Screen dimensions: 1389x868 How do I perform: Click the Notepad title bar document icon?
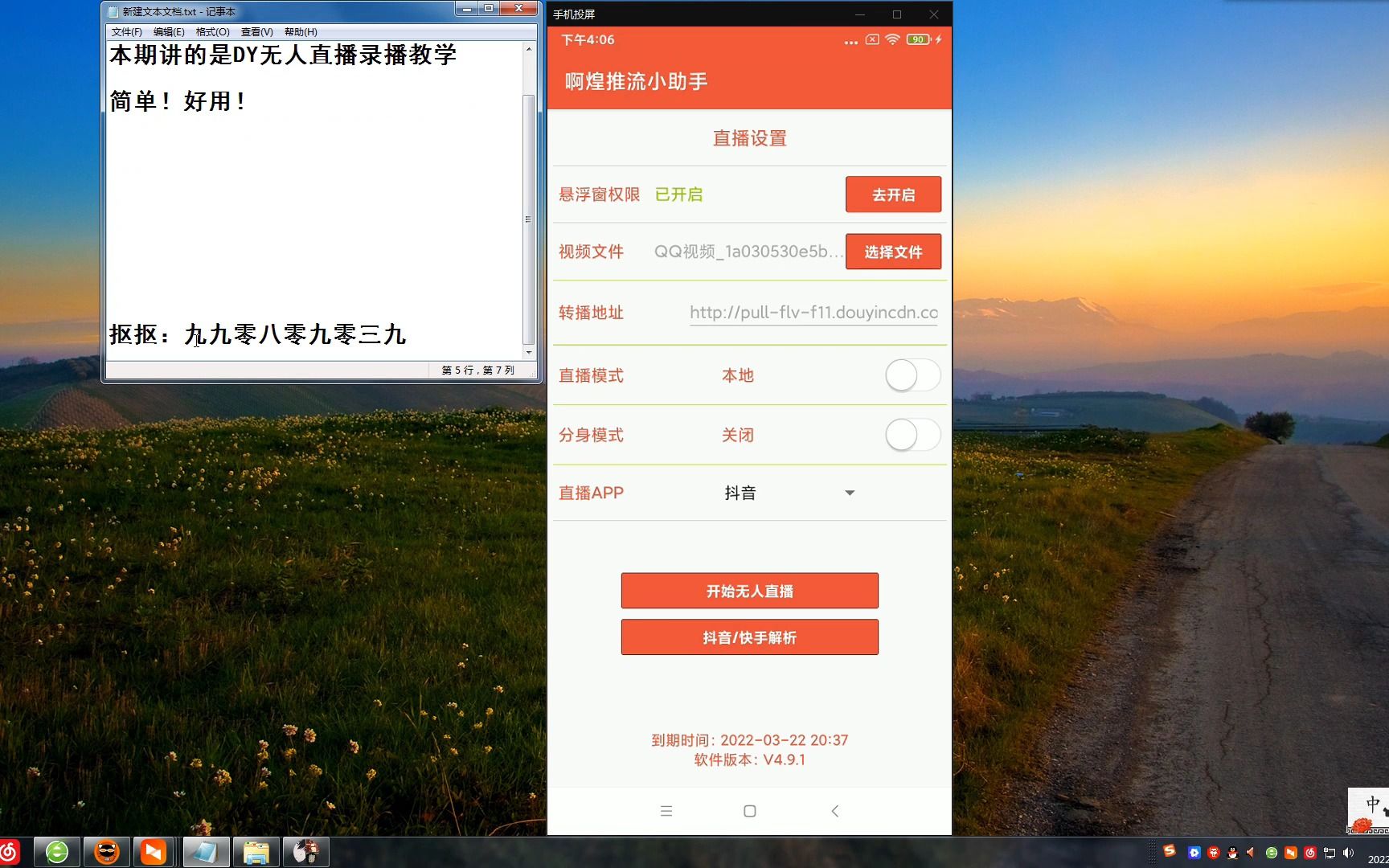(x=113, y=11)
